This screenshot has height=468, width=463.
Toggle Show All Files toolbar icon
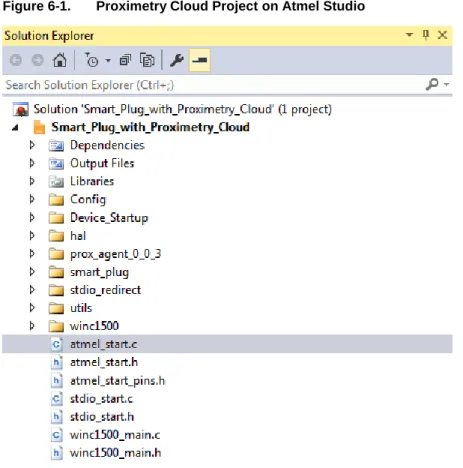pos(147,60)
